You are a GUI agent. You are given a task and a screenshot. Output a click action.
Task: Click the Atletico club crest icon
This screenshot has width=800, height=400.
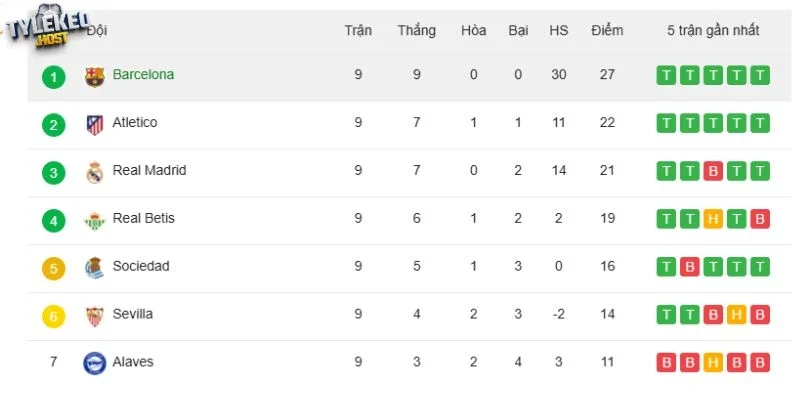(x=94, y=125)
